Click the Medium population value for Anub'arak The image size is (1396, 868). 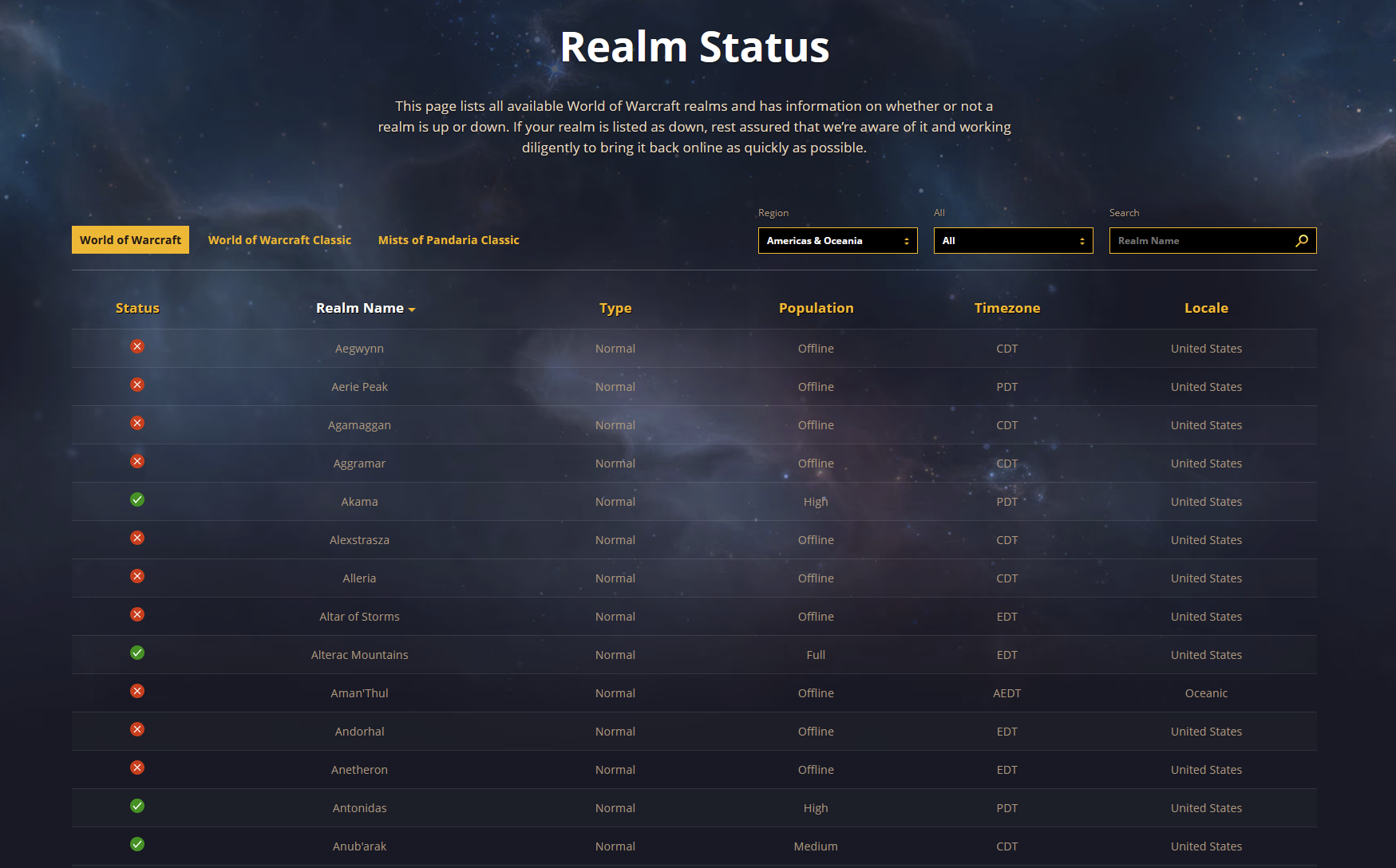pos(816,846)
